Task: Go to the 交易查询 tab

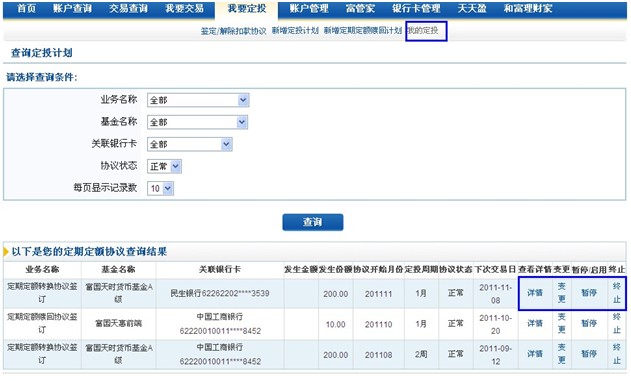Action: 128,8
